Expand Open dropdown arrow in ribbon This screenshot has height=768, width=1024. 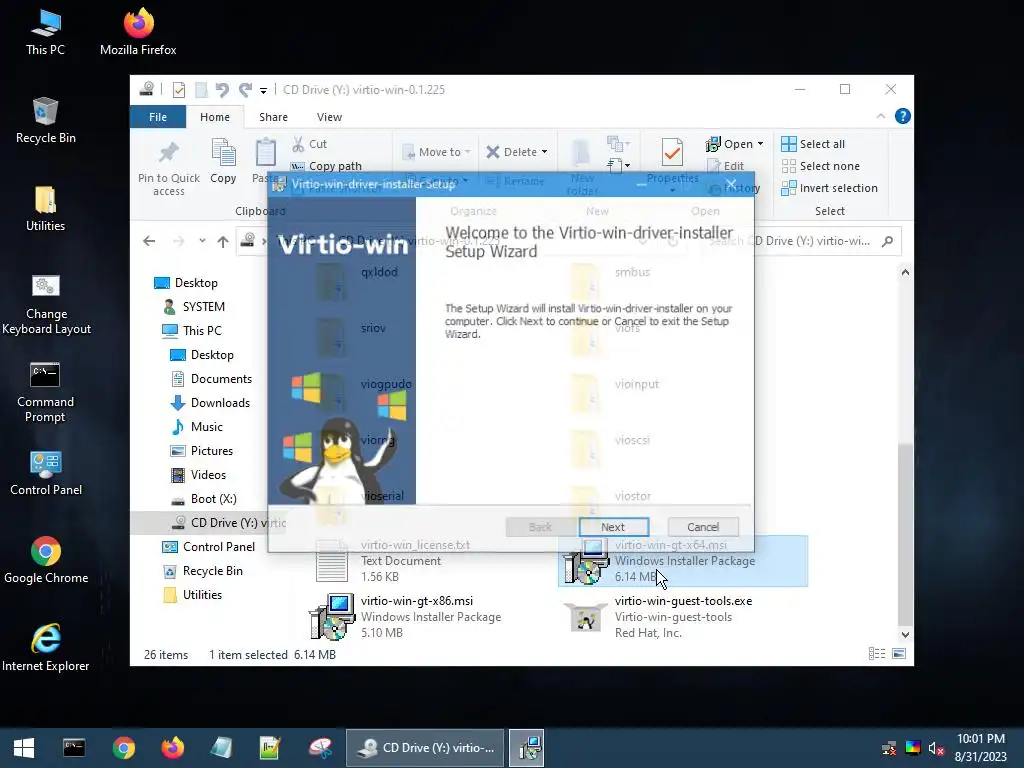[x=760, y=144]
